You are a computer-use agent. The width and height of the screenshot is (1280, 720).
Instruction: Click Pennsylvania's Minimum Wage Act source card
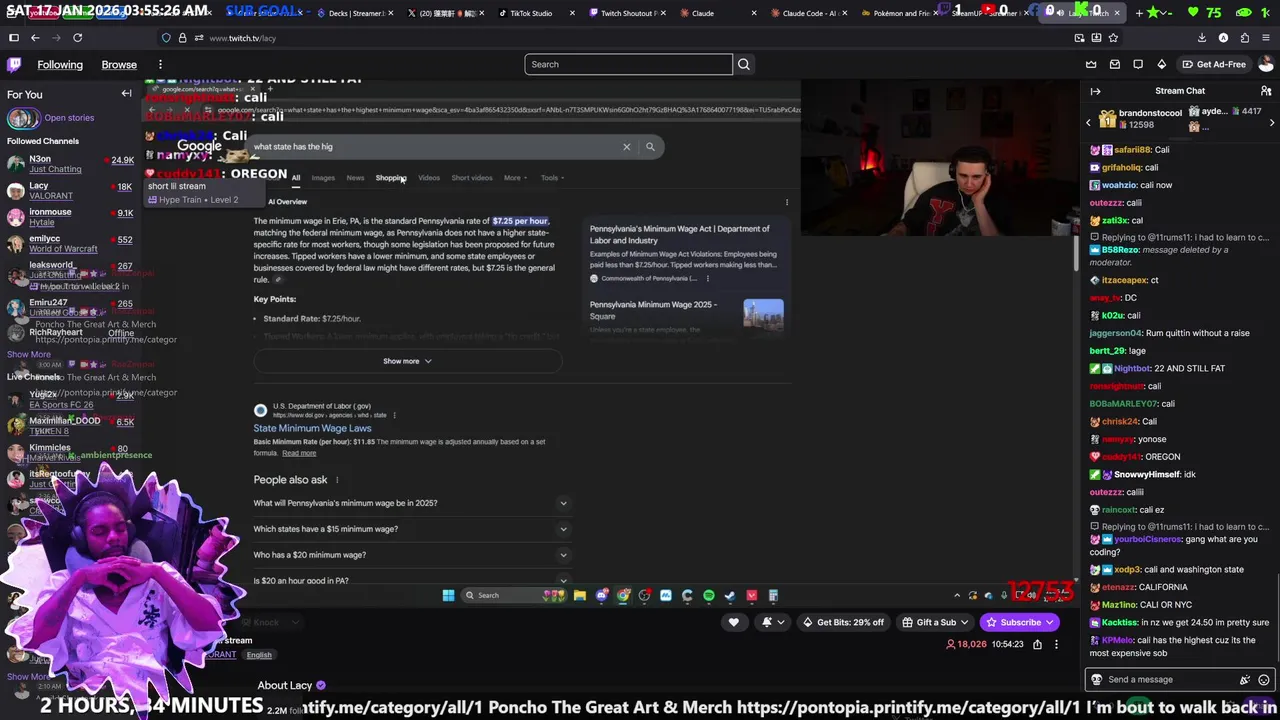click(x=686, y=253)
